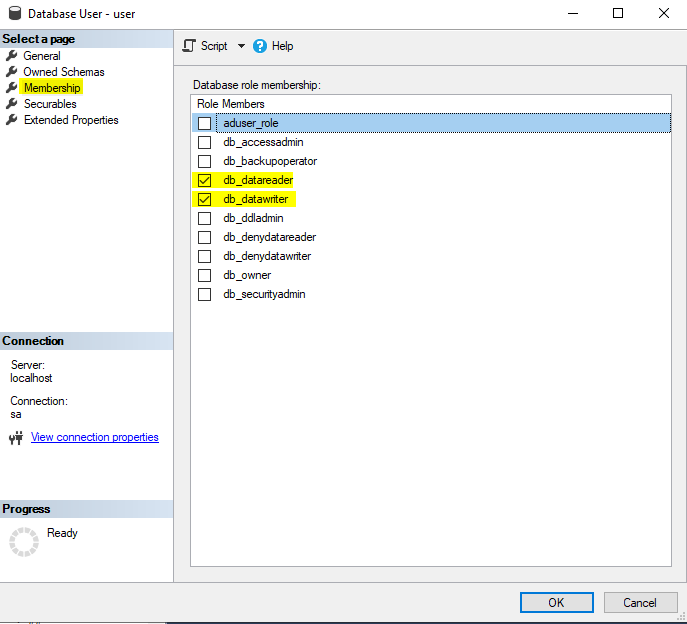Click the wrench icon beside Securables

pyautogui.click(x=11, y=103)
